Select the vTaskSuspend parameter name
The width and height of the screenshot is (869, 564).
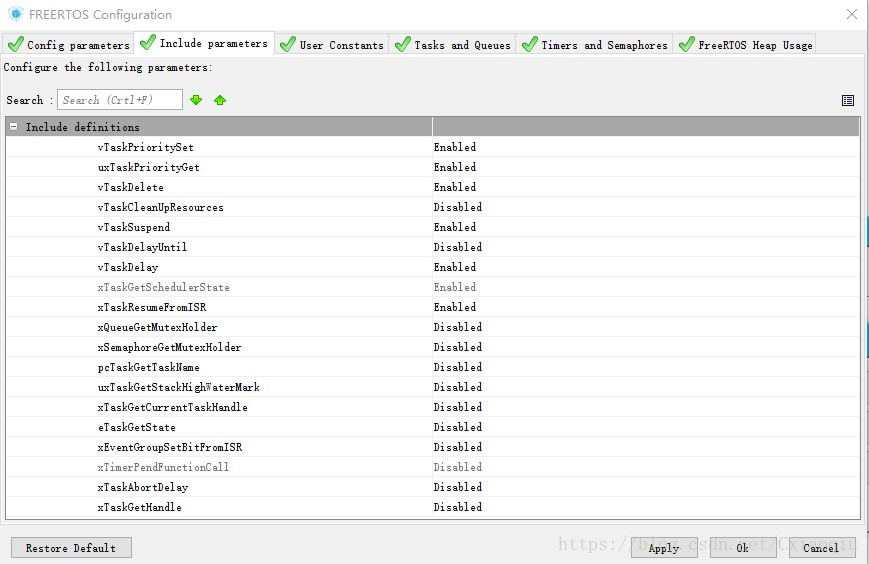134,227
